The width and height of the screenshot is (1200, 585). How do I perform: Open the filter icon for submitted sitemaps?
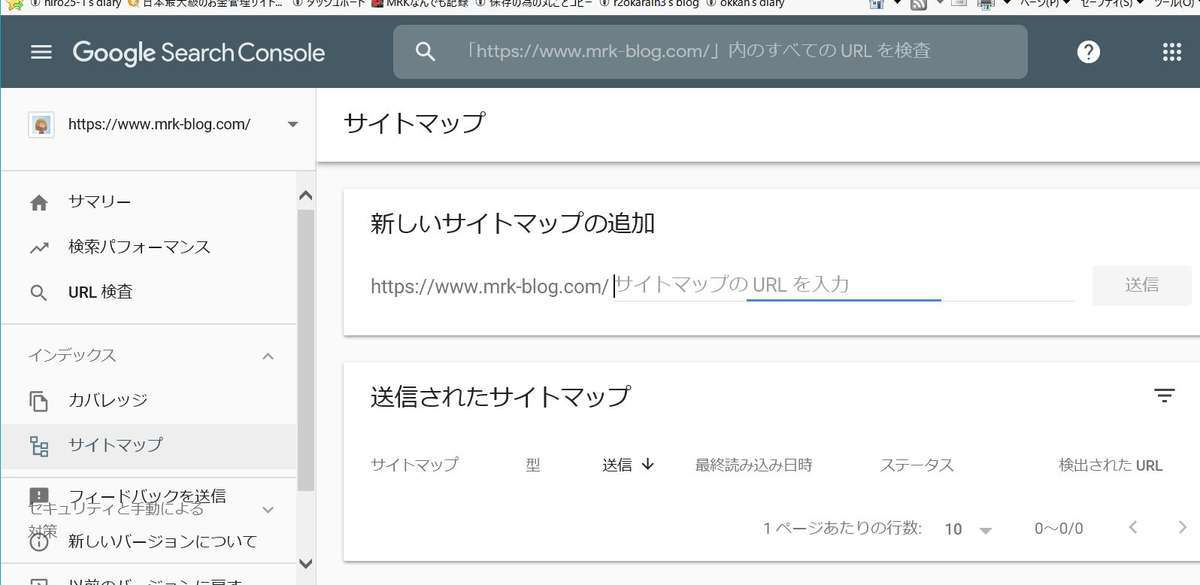(x=1164, y=396)
